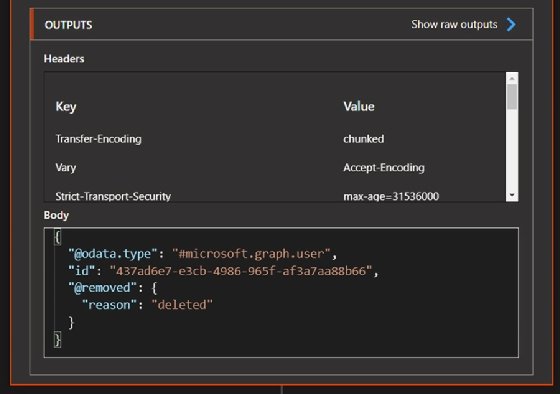Click the headers scrollbar thumb
The width and height of the screenshot is (560, 394).
coord(512,97)
